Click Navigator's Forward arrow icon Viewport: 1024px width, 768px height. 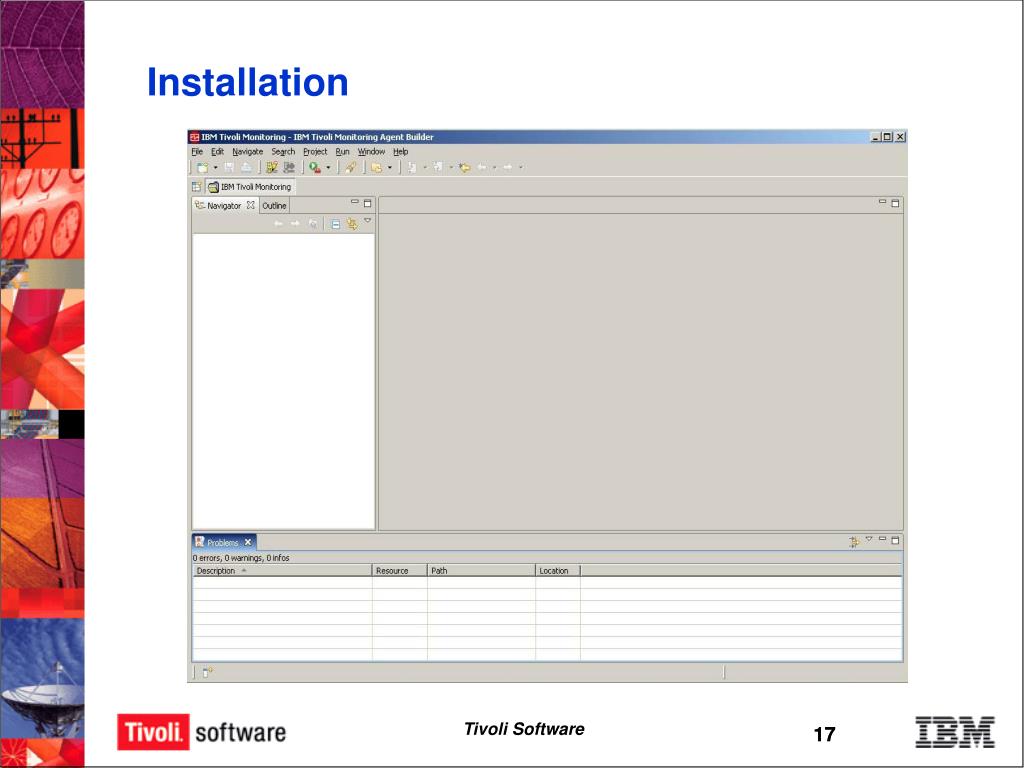coord(295,224)
